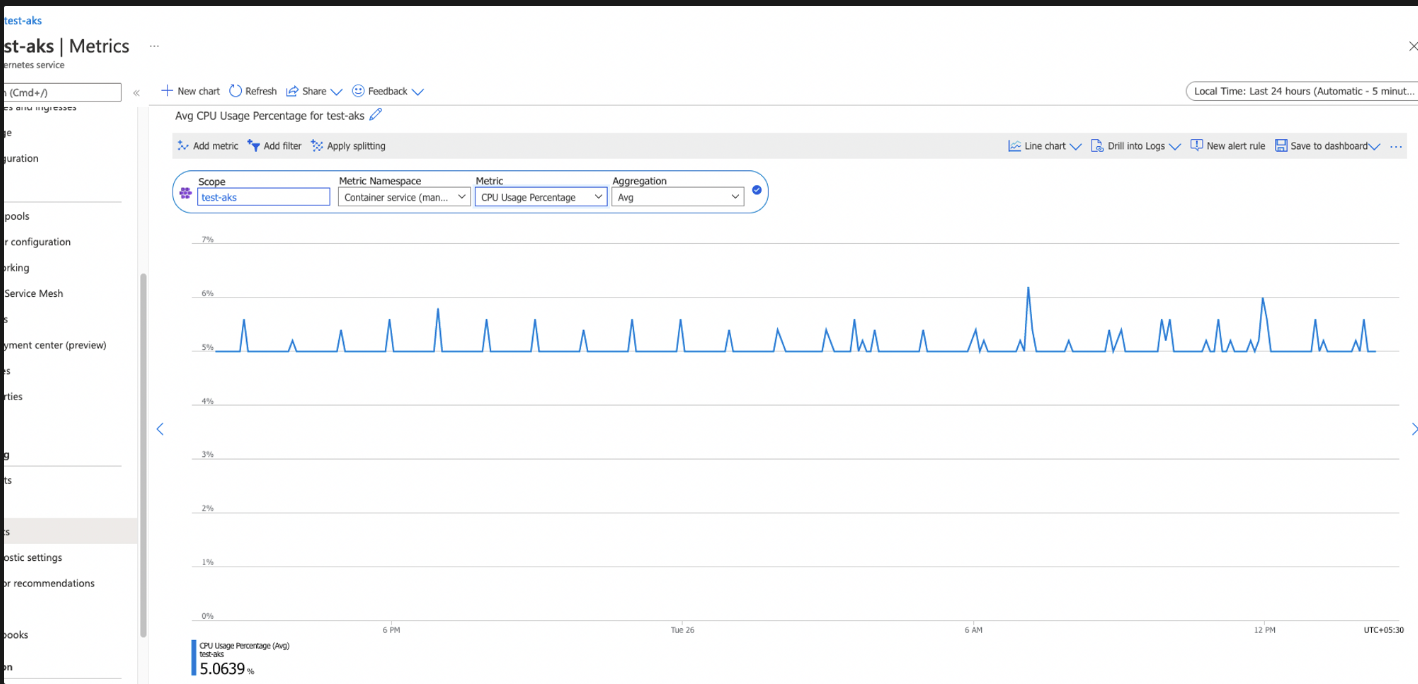The height and width of the screenshot is (684, 1418).
Task: Click Add metric in chart toolbar
Action: (x=208, y=146)
